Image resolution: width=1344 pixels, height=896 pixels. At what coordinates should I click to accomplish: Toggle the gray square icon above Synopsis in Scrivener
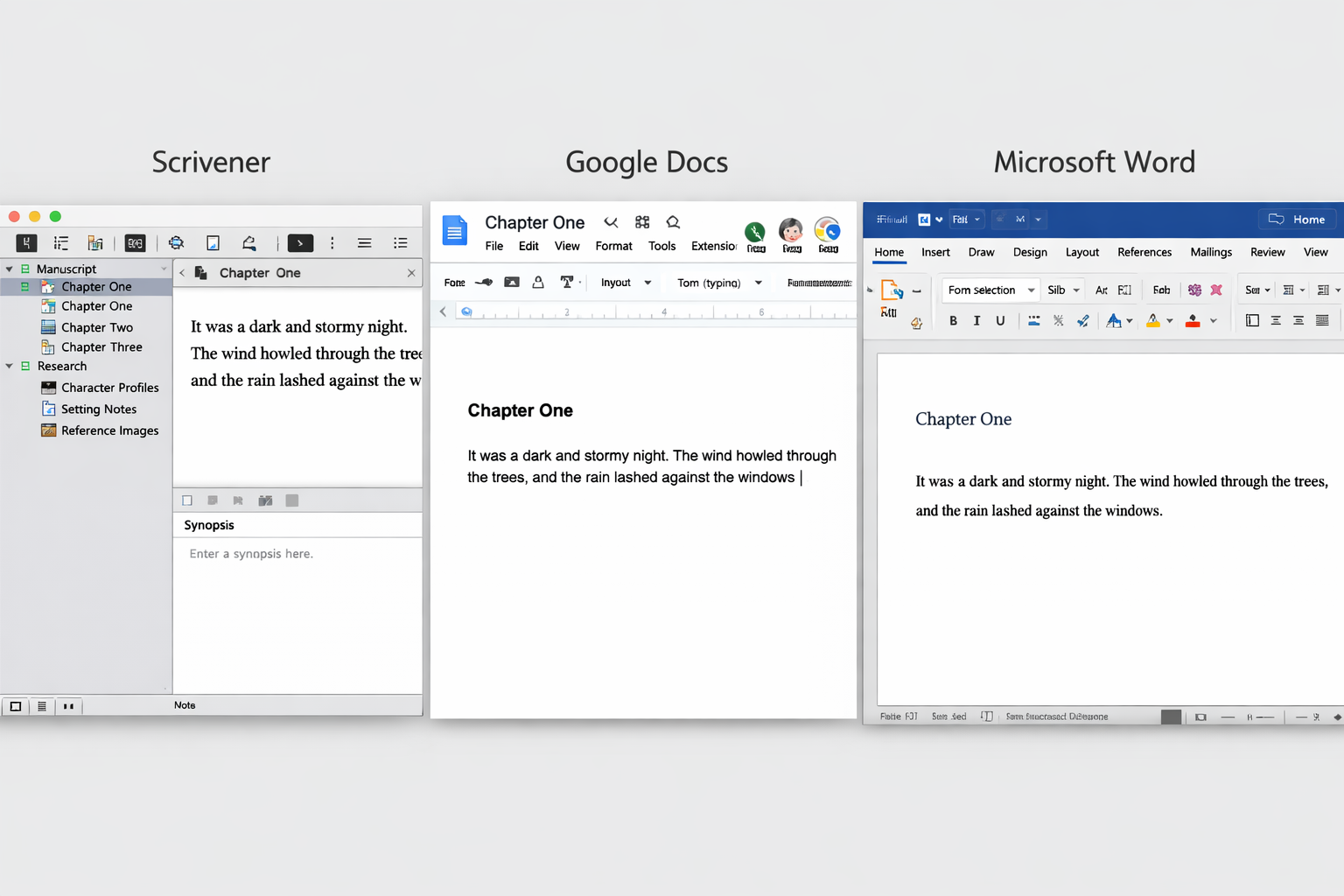coord(292,500)
